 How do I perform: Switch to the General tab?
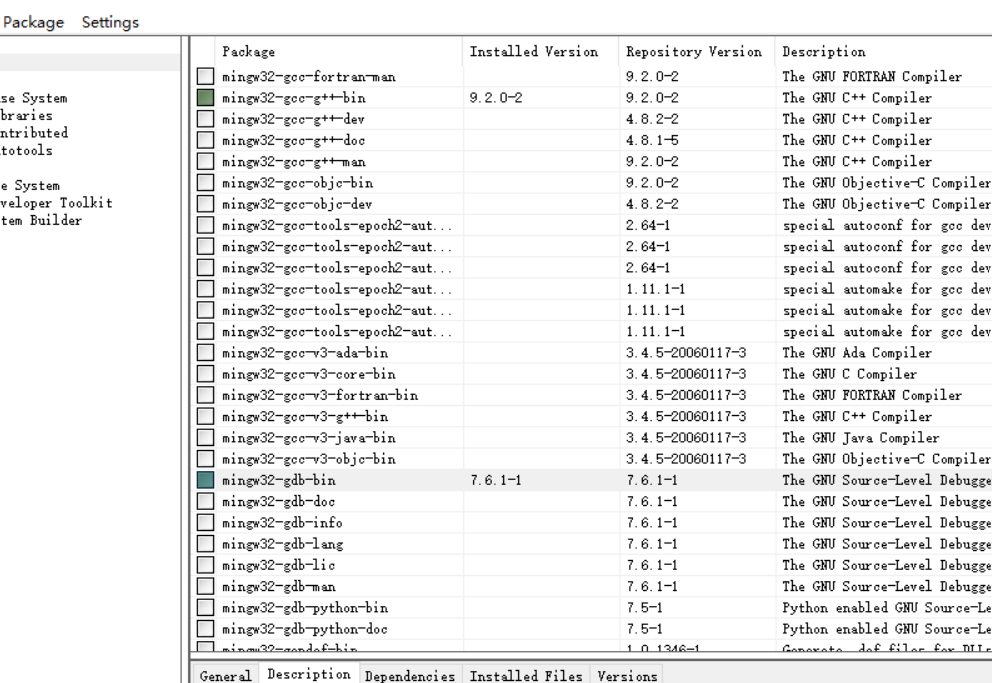tap(226, 676)
